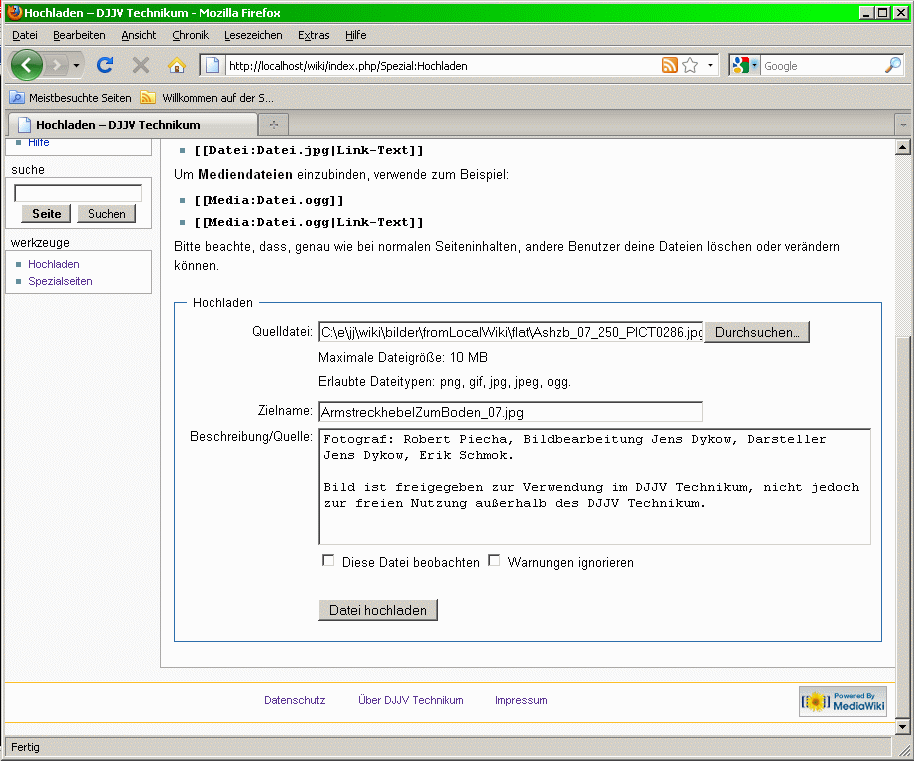Viewport: 914px width, 761px height.
Task: Click the search magnifier icon
Action: point(893,65)
